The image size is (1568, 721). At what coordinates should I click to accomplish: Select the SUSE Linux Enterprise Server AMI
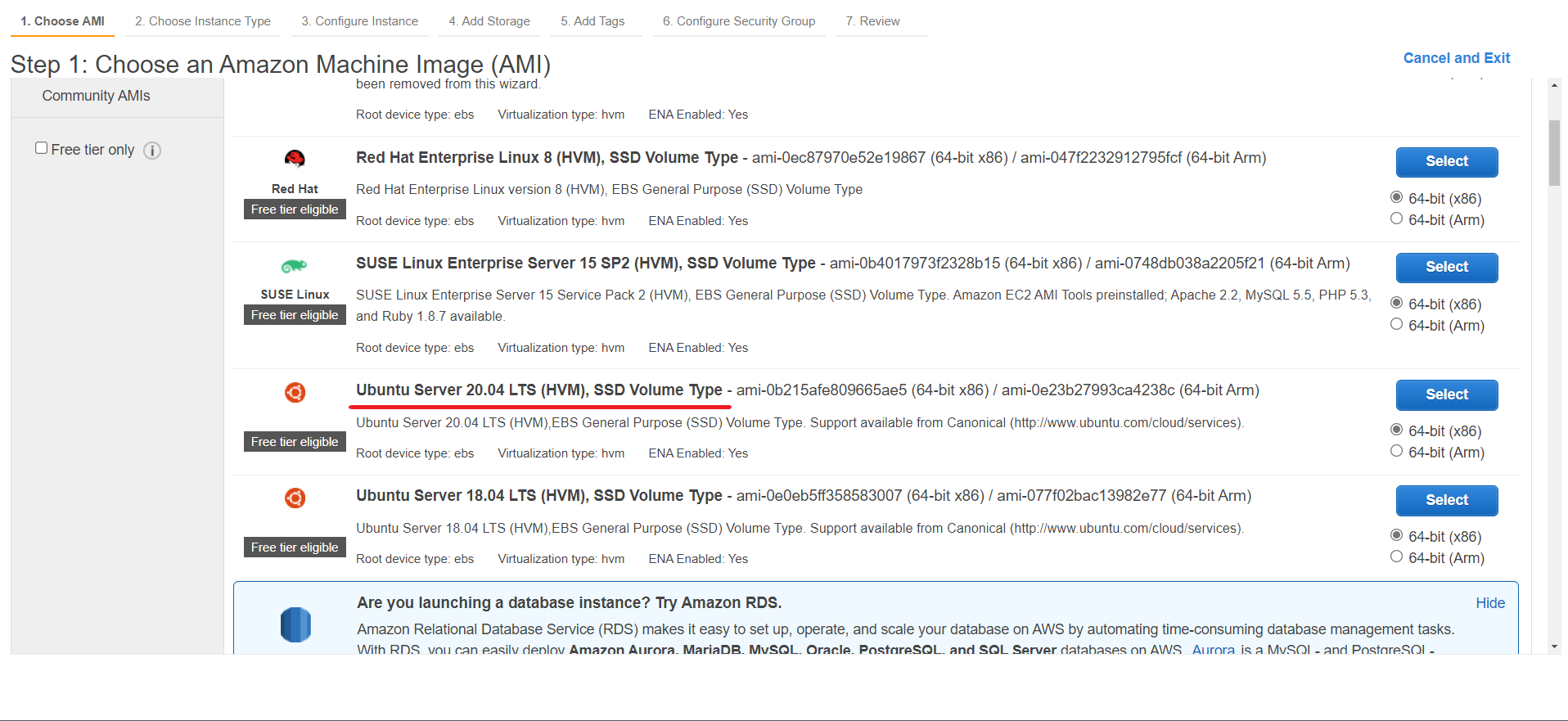[x=1447, y=268]
